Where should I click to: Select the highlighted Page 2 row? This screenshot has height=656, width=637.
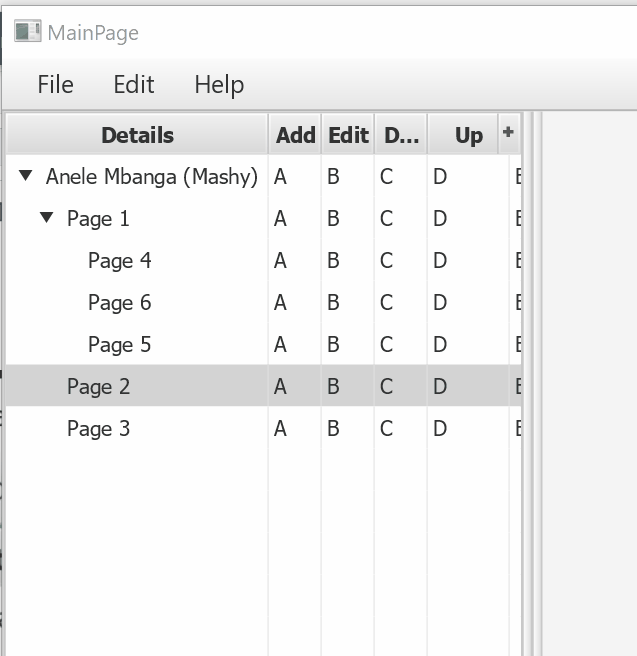coord(99,387)
